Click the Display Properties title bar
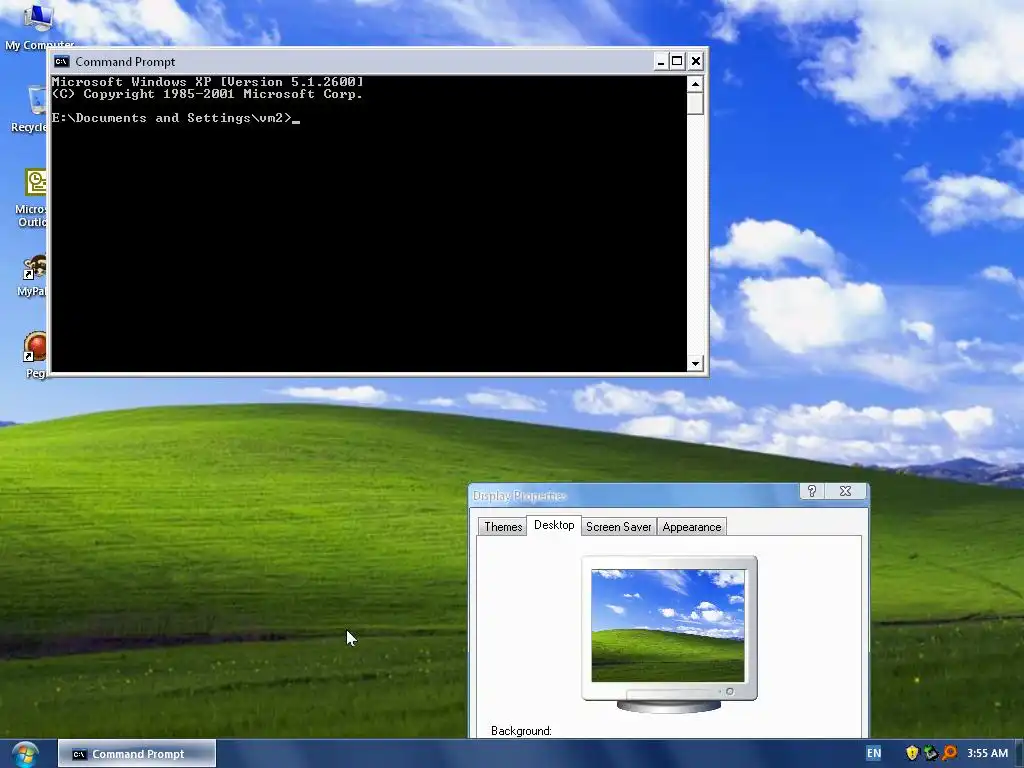 (633, 495)
